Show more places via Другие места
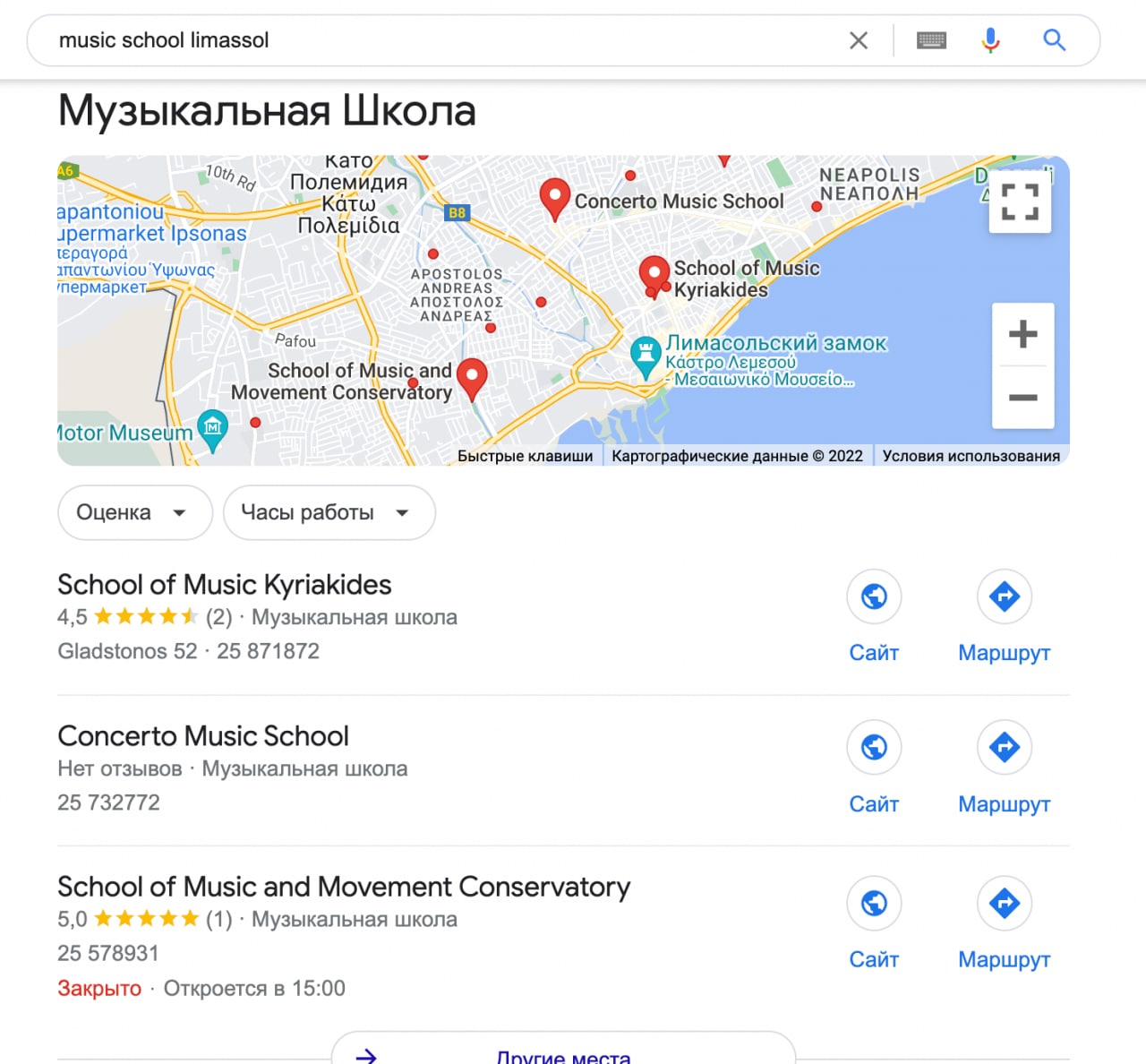Viewport: 1146px width, 1064px height. tap(563, 1052)
